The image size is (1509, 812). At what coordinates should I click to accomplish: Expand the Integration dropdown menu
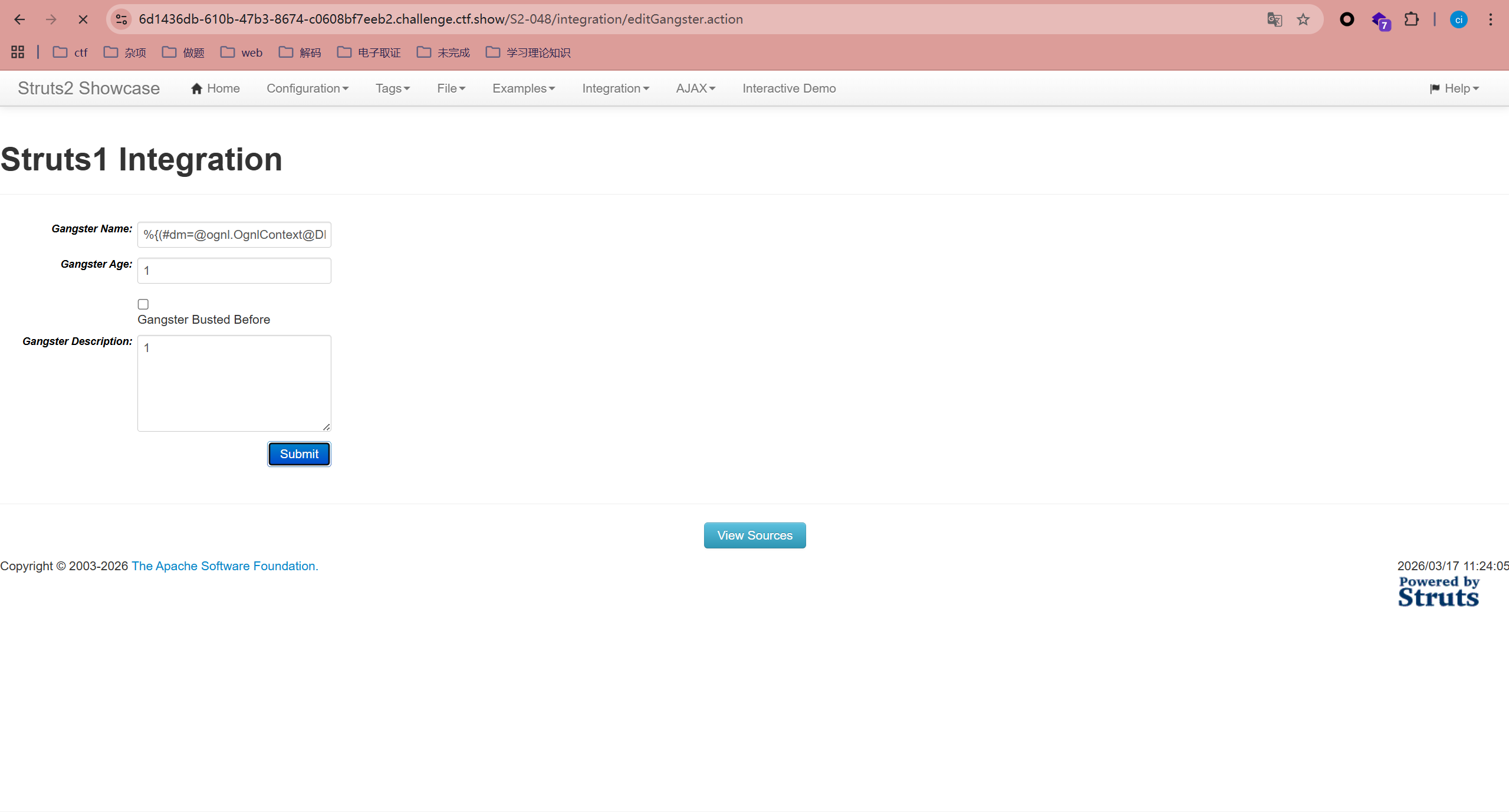pos(615,88)
